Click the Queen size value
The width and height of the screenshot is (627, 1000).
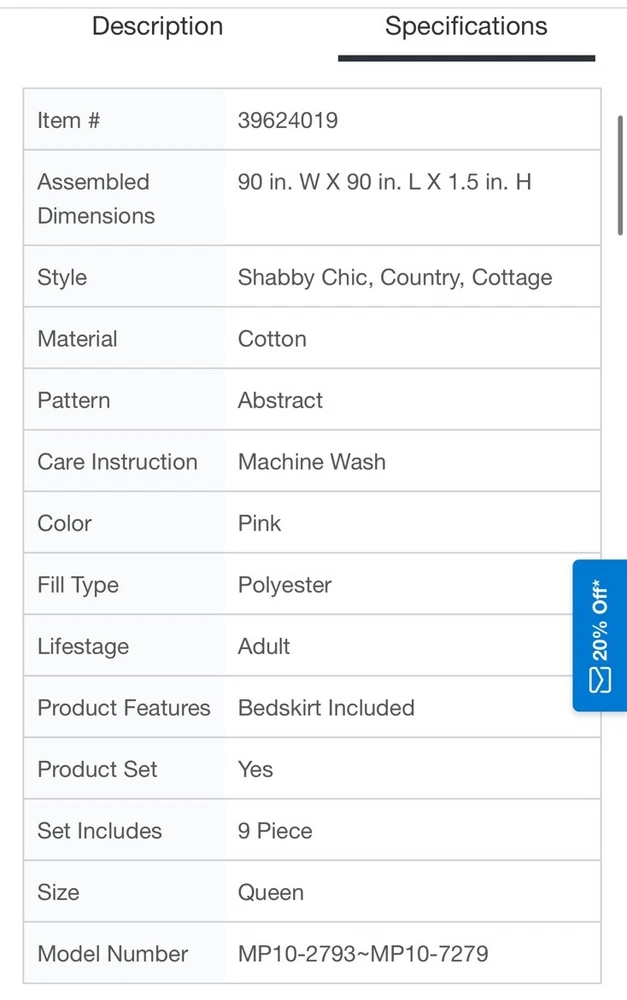pos(271,893)
